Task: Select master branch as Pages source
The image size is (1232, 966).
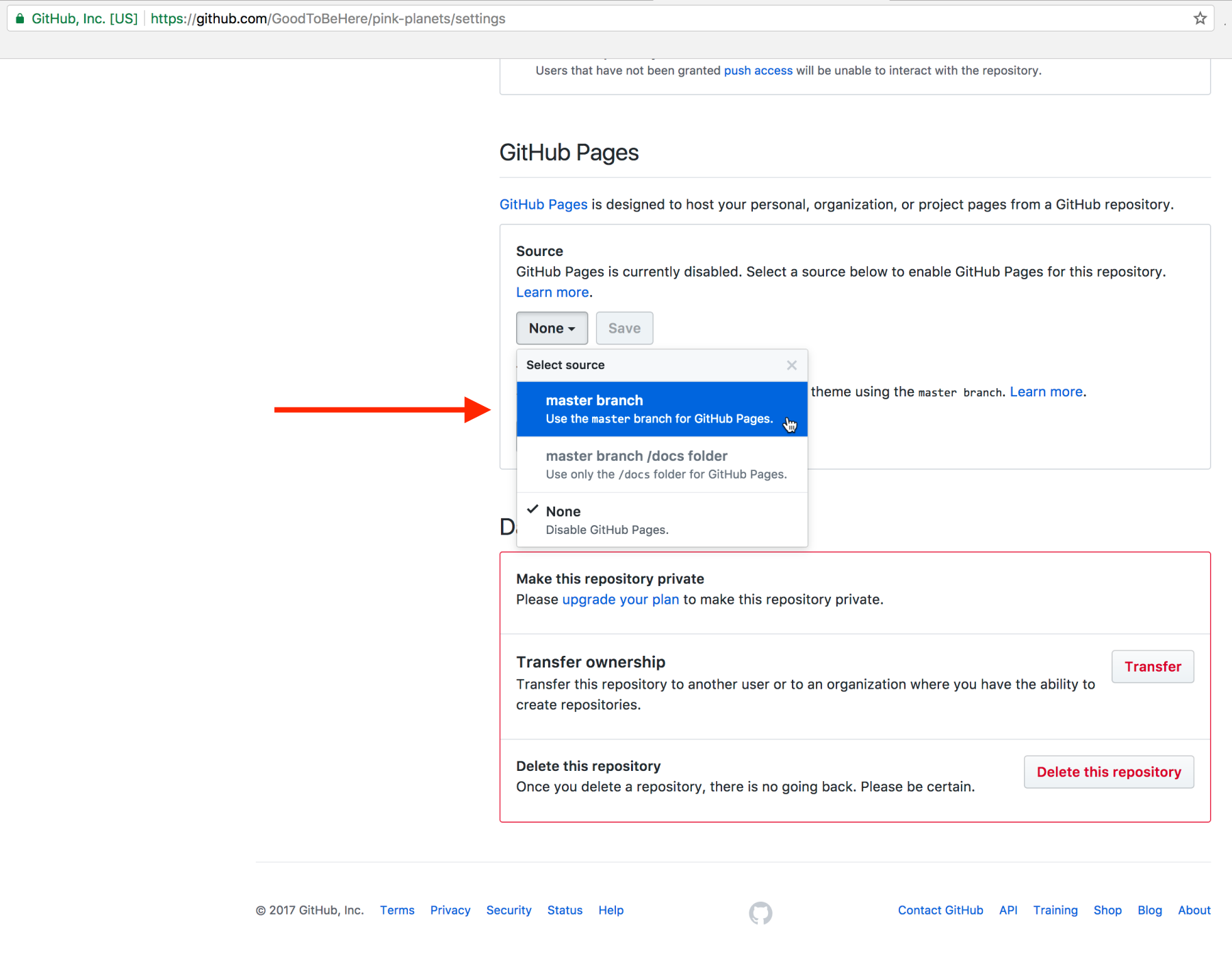Action: [x=661, y=409]
